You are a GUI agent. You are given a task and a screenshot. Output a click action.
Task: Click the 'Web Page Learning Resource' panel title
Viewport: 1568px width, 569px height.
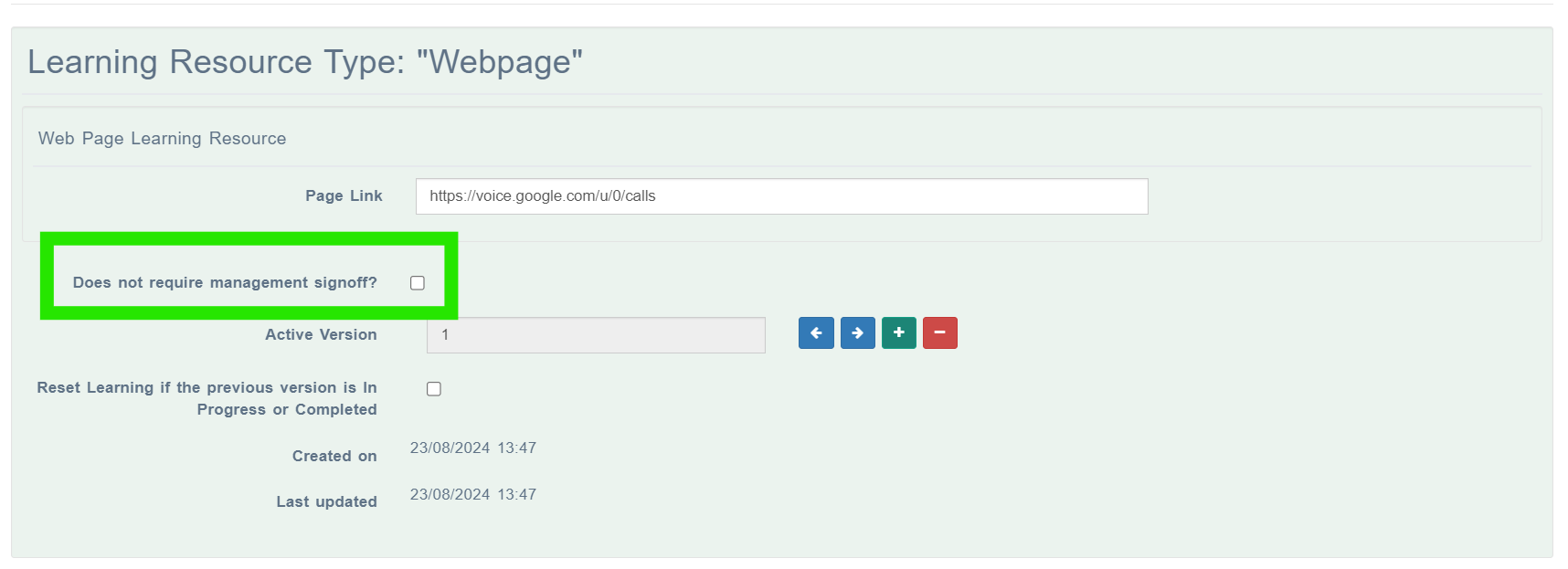click(162, 138)
